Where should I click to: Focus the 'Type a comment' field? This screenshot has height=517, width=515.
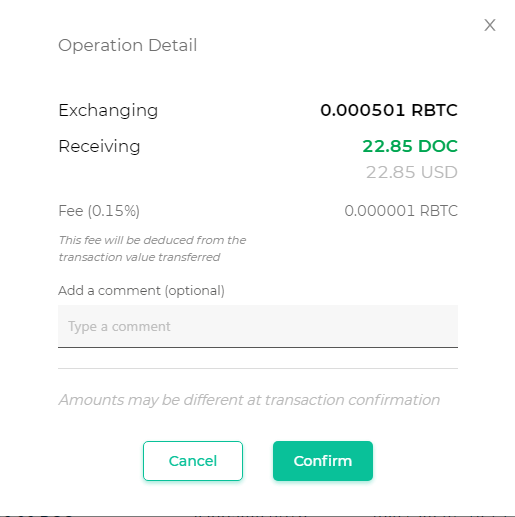258,326
